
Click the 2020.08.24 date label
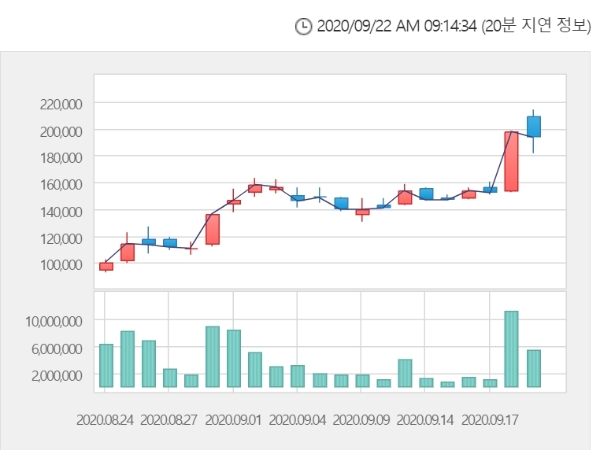(105, 420)
